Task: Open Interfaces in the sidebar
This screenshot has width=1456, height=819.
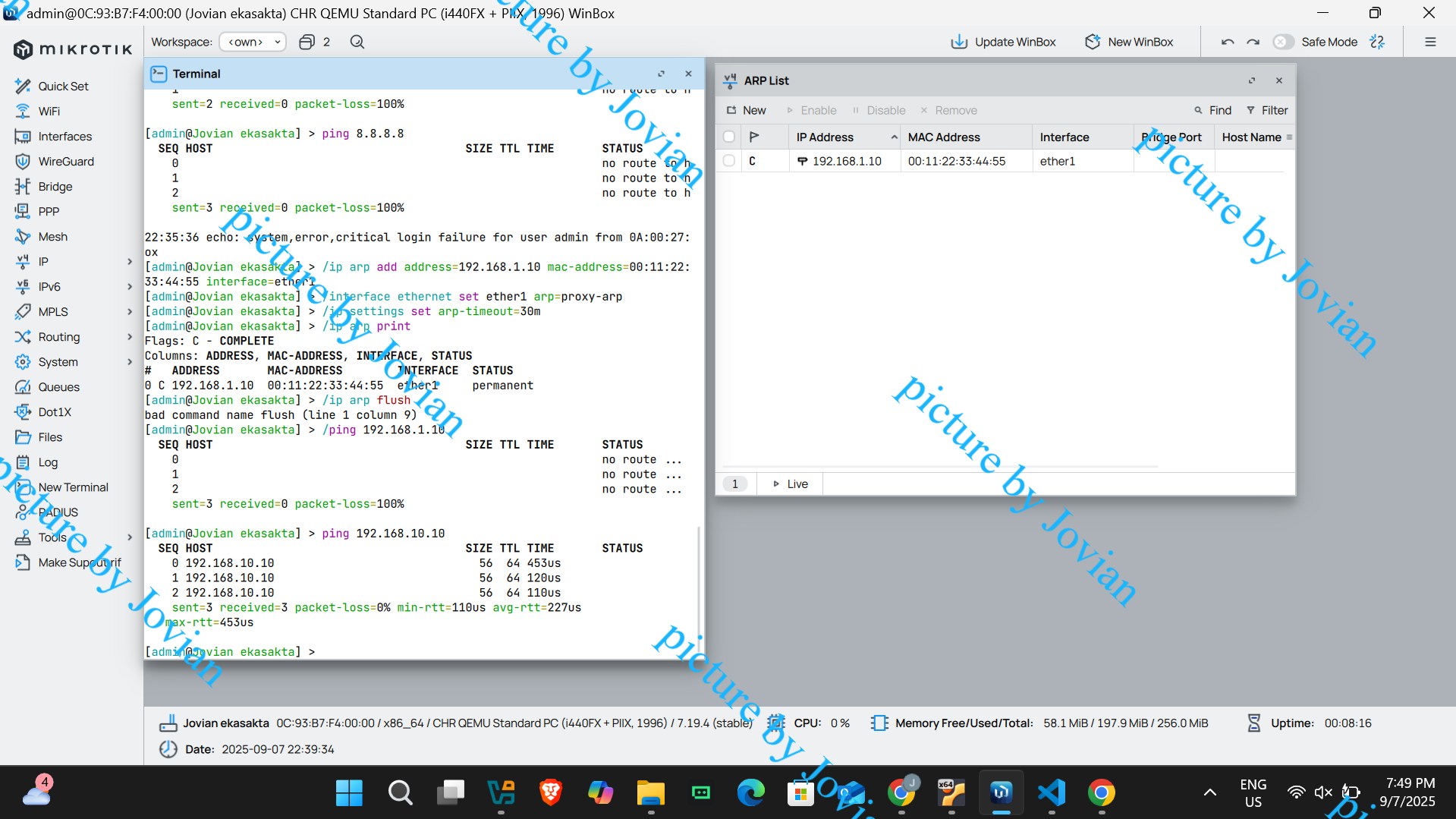Action: [x=64, y=137]
